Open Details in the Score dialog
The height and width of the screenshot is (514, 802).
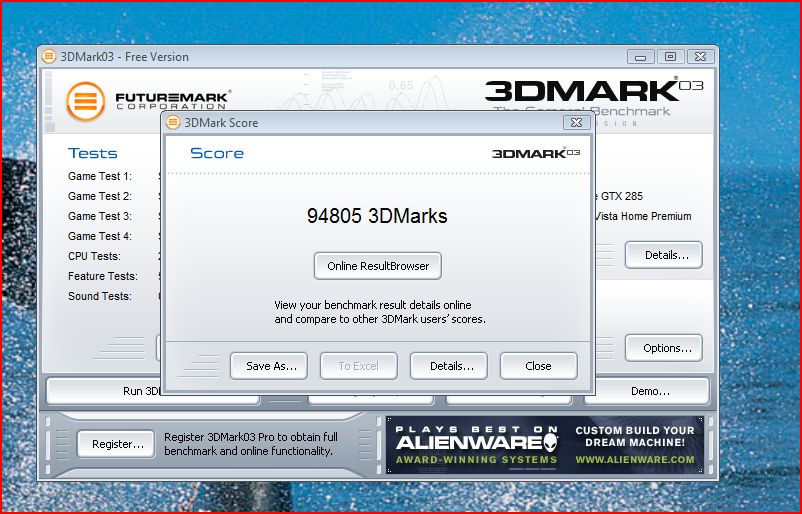click(449, 366)
